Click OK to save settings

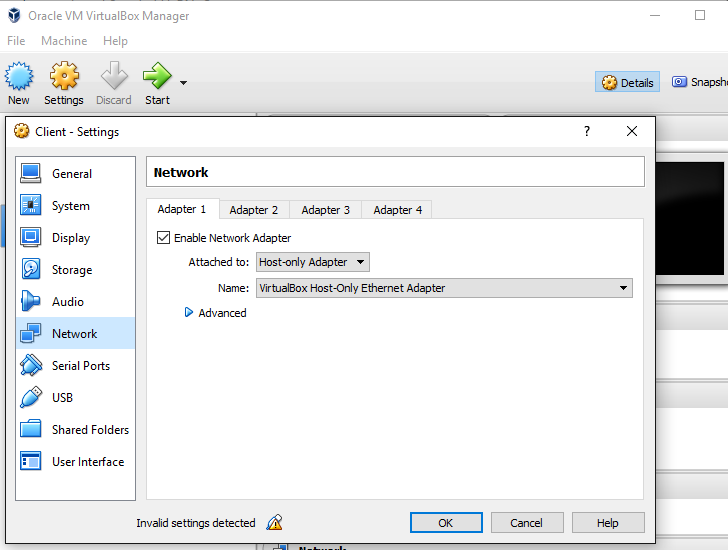[446, 523]
